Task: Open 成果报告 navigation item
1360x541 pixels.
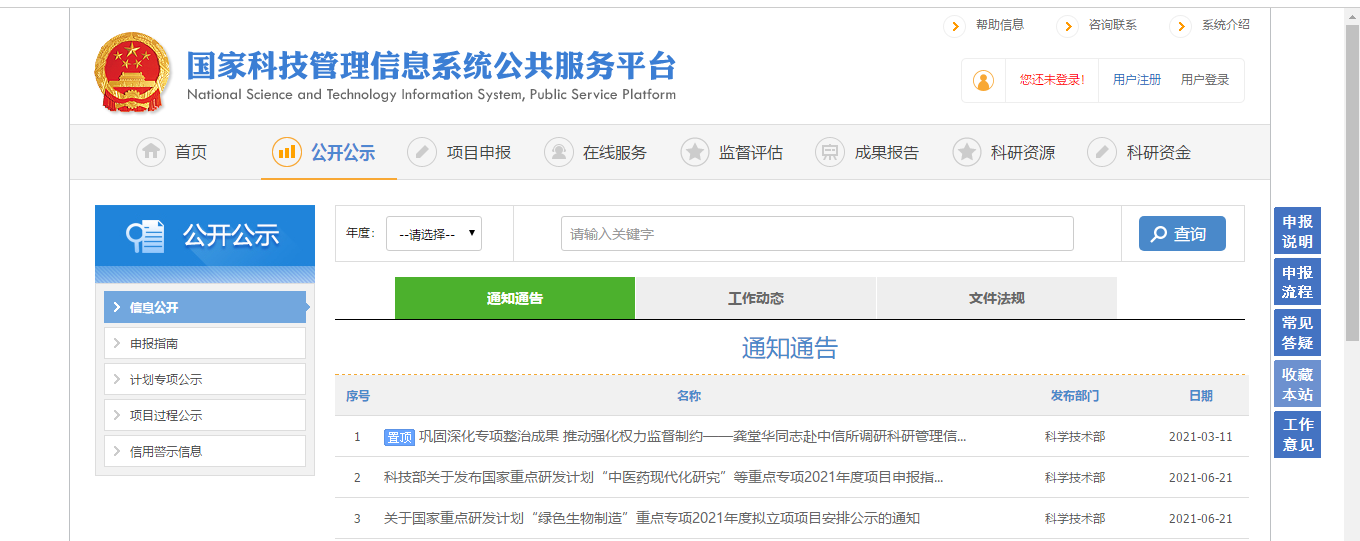Action: [x=887, y=153]
